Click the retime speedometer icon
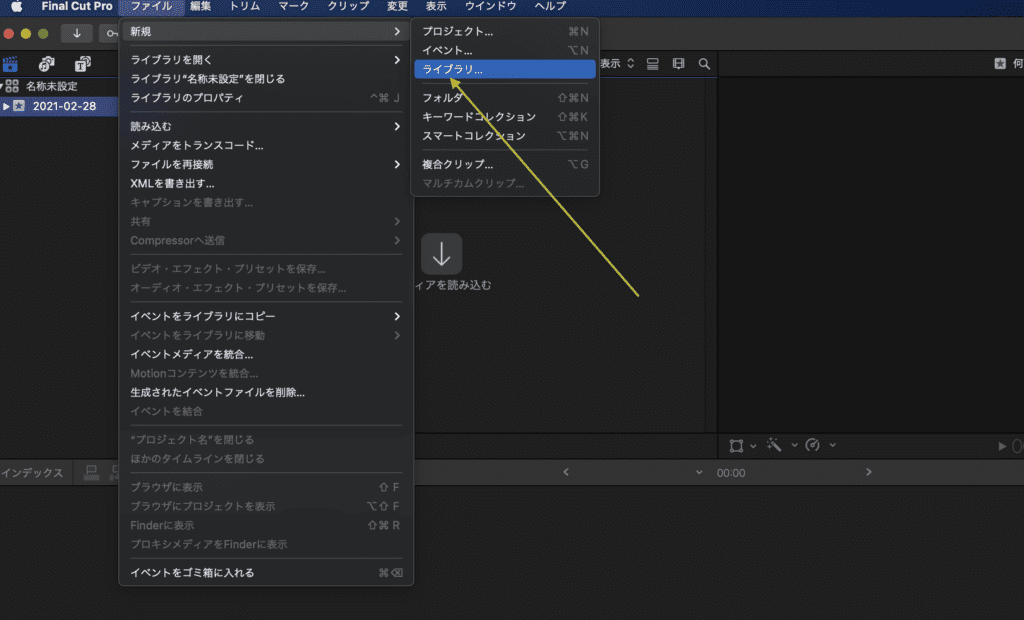 812,446
